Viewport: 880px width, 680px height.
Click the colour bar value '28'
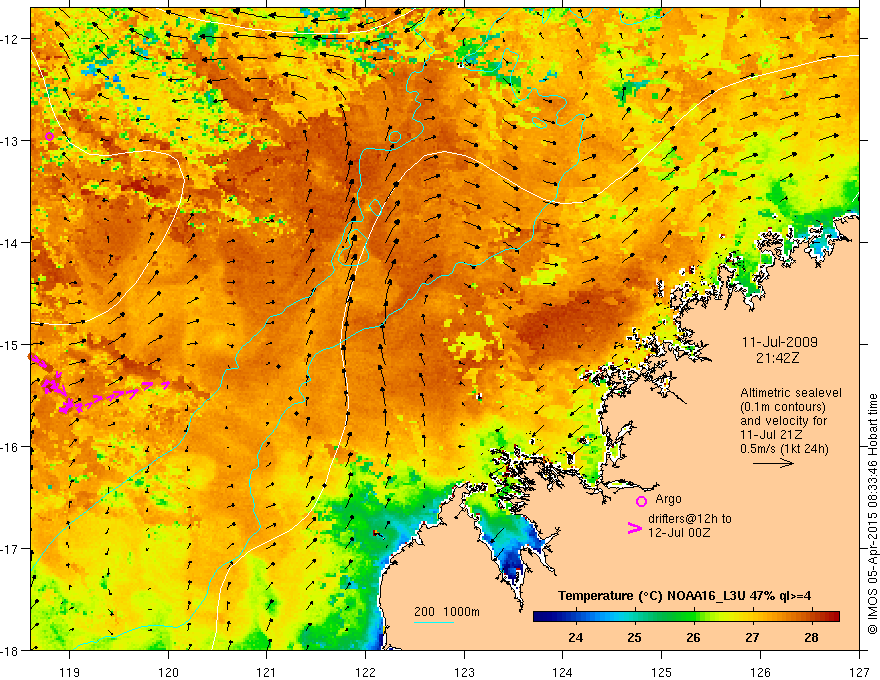[811, 637]
